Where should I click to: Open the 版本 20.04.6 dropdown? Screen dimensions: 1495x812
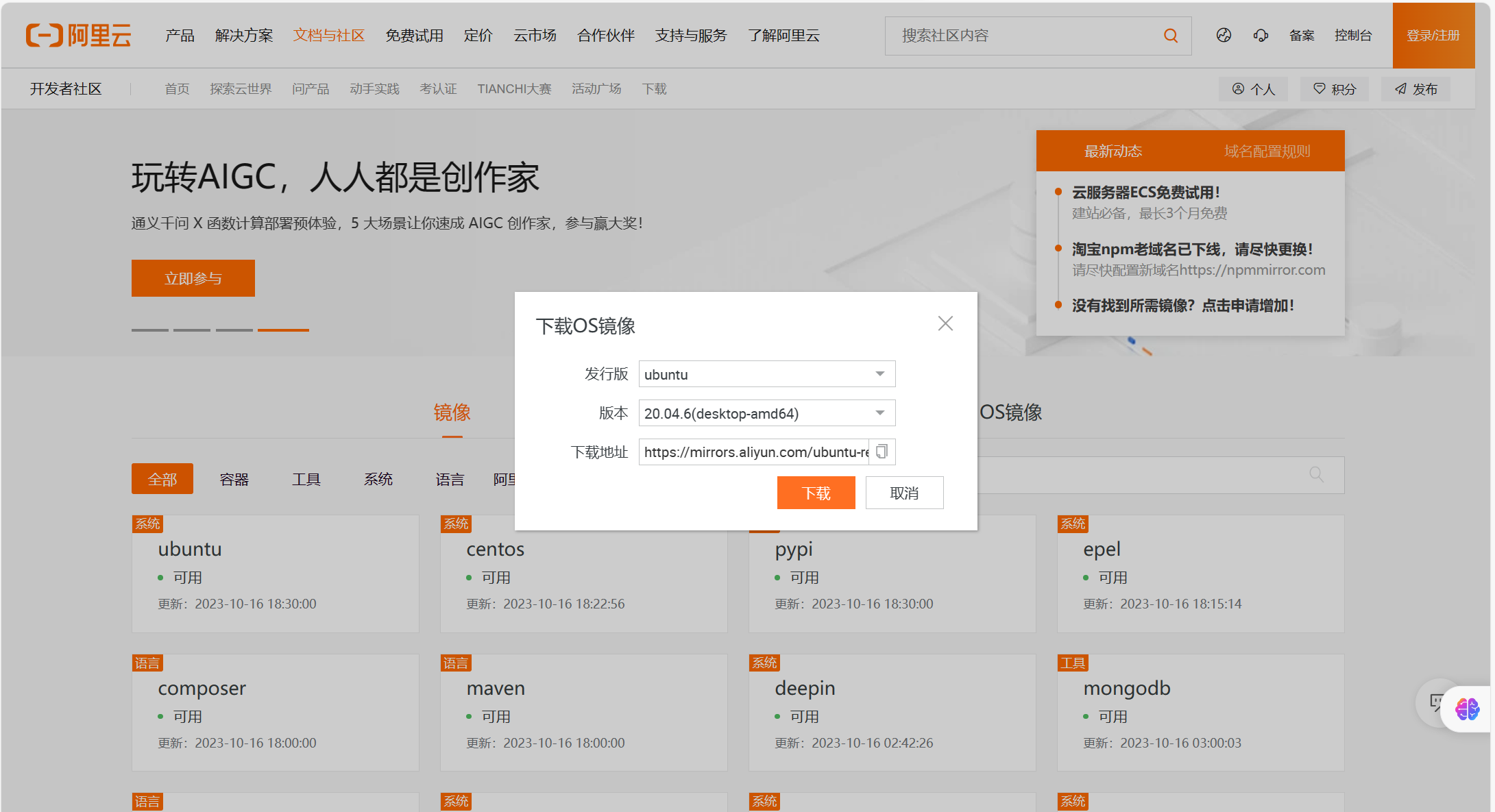tap(767, 413)
